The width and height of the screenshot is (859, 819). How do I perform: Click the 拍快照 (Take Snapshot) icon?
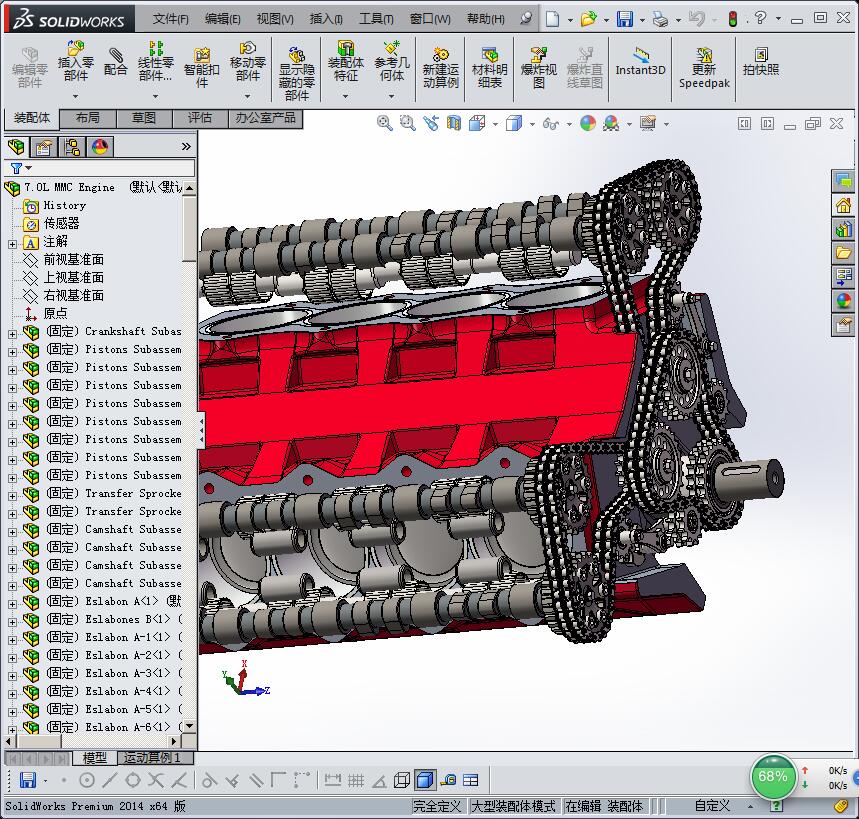[760, 61]
